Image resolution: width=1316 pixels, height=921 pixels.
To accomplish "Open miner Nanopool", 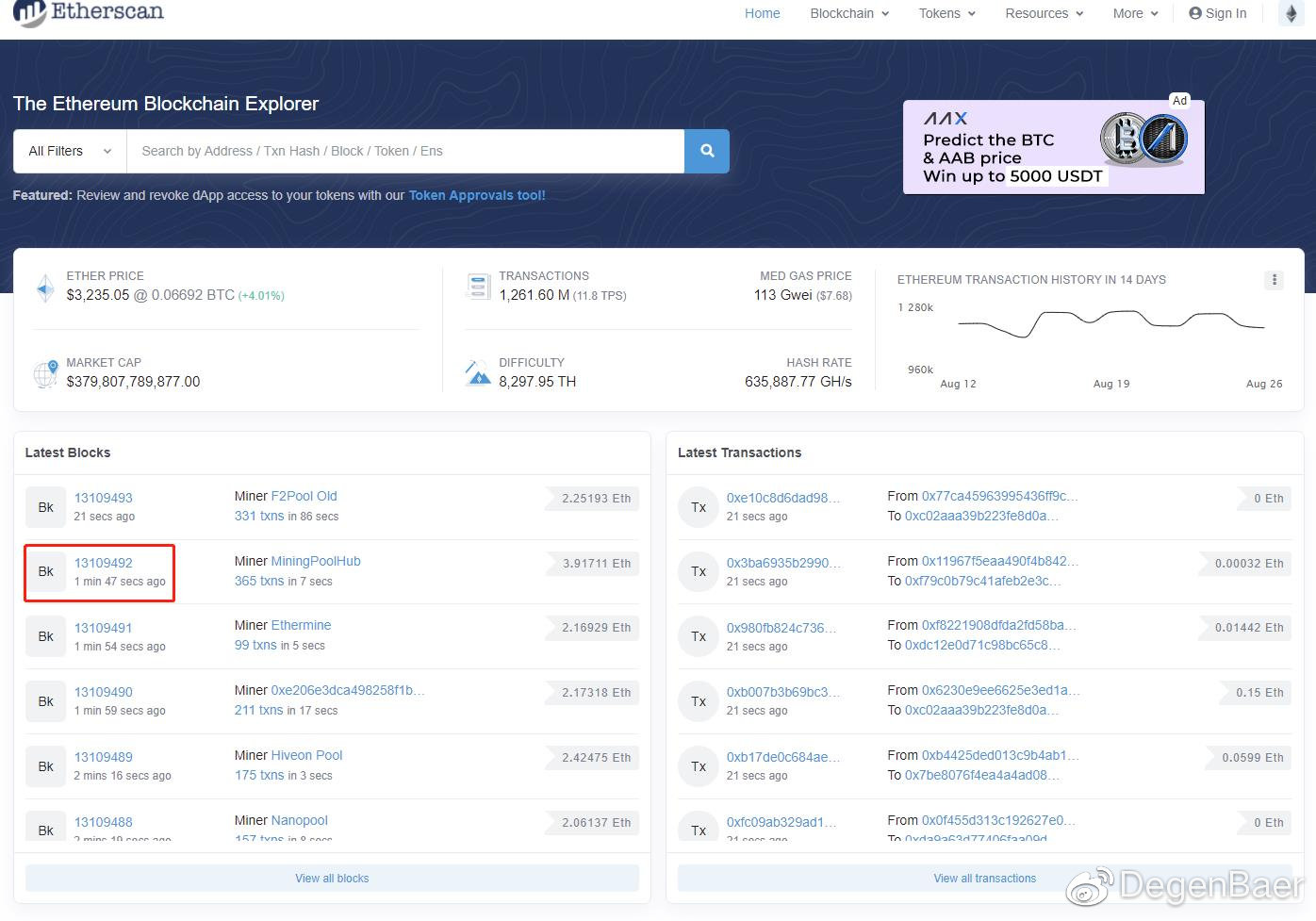I will 300,820.
